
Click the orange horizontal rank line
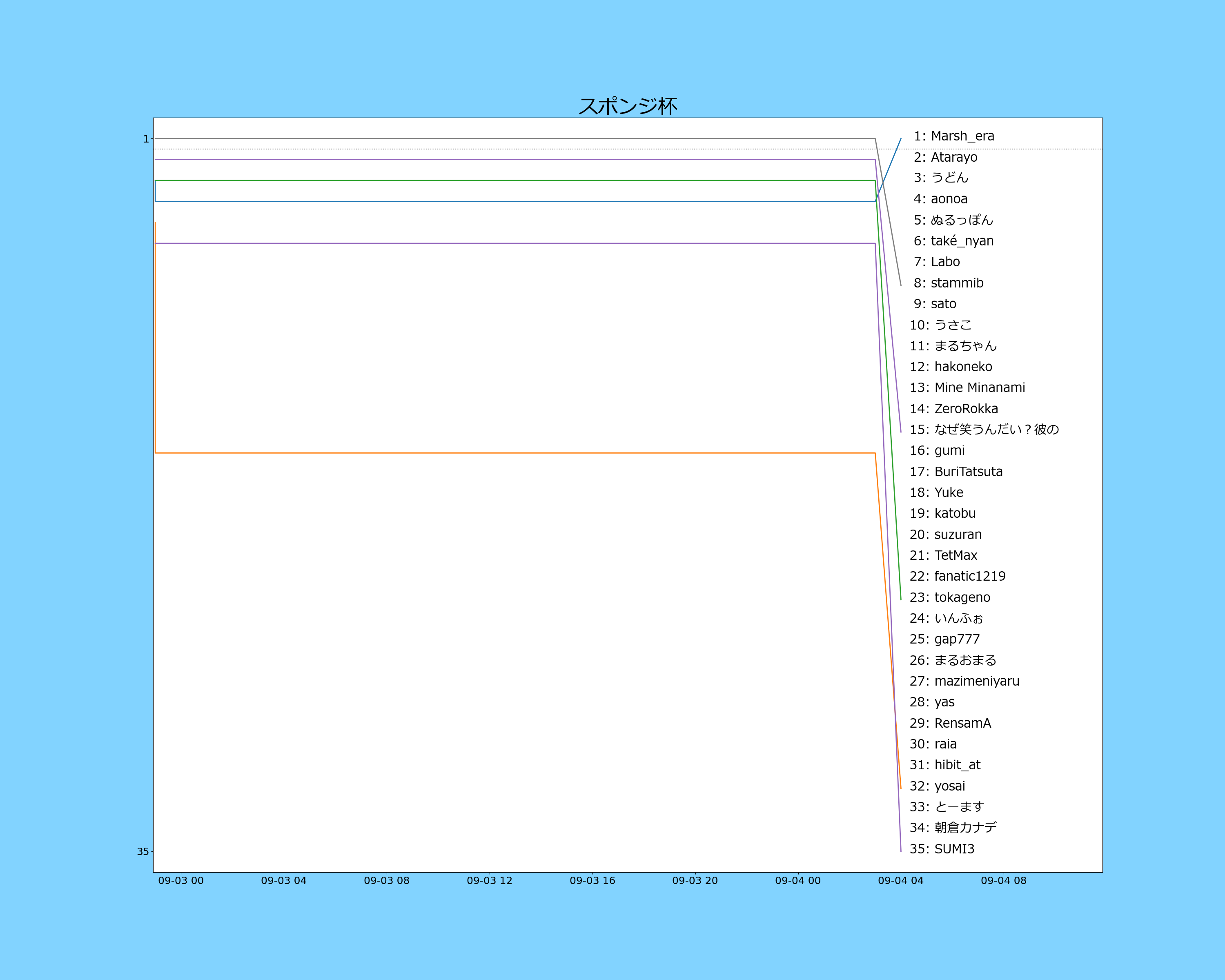511,453
